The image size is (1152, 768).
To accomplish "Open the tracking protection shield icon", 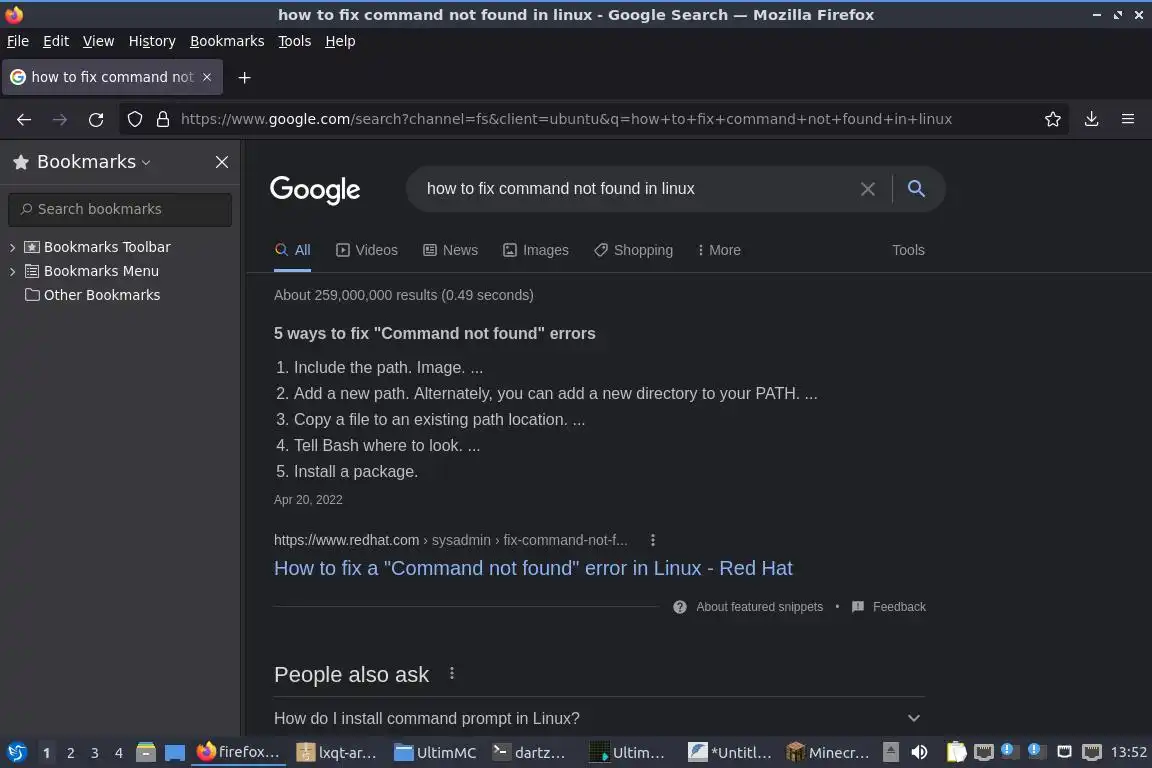I will pyautogui.click(x=134, y=119).
